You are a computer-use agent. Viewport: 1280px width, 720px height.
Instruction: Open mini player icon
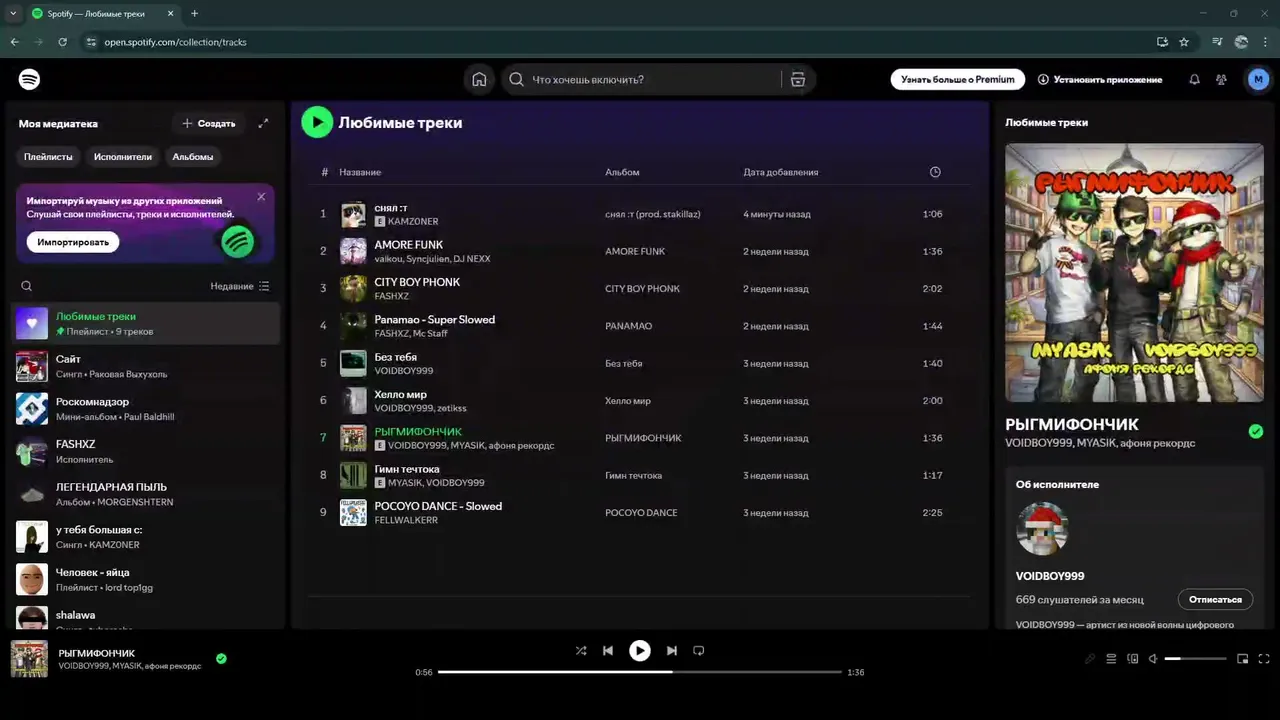1243,659
